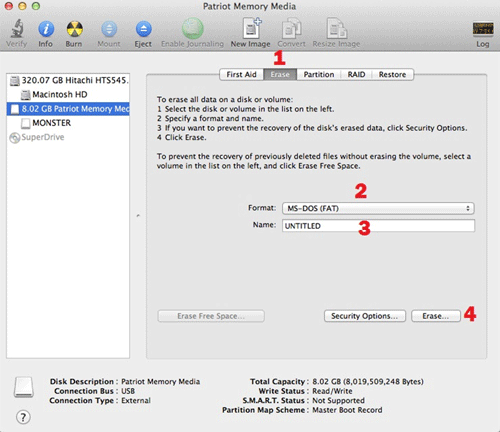The image size is (500, 432).
Task: Click the Hitachi hard disk icon in sidebar
Action: tap(15, 81)
